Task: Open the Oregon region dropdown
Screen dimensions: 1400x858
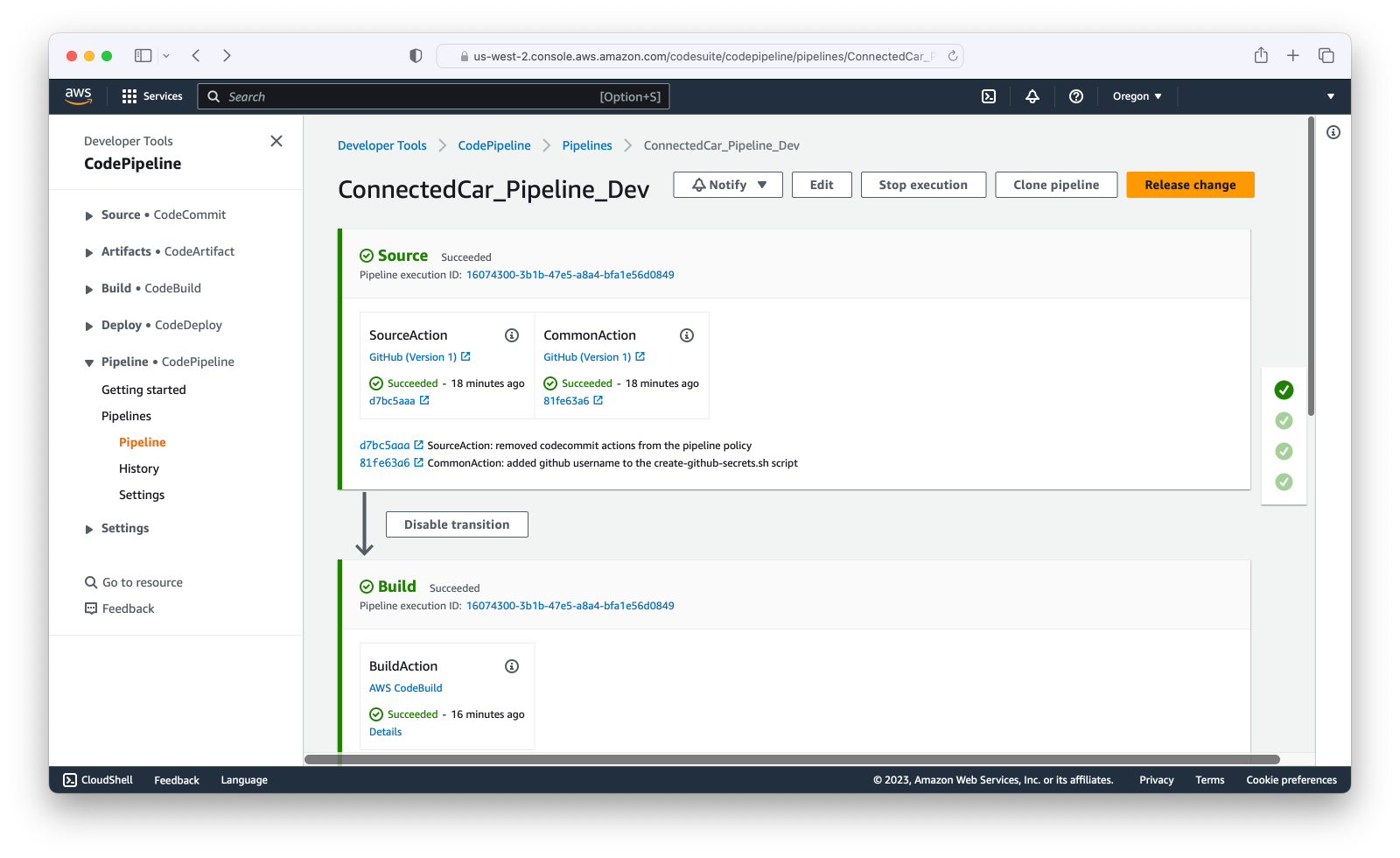Action: [1137, 96]
